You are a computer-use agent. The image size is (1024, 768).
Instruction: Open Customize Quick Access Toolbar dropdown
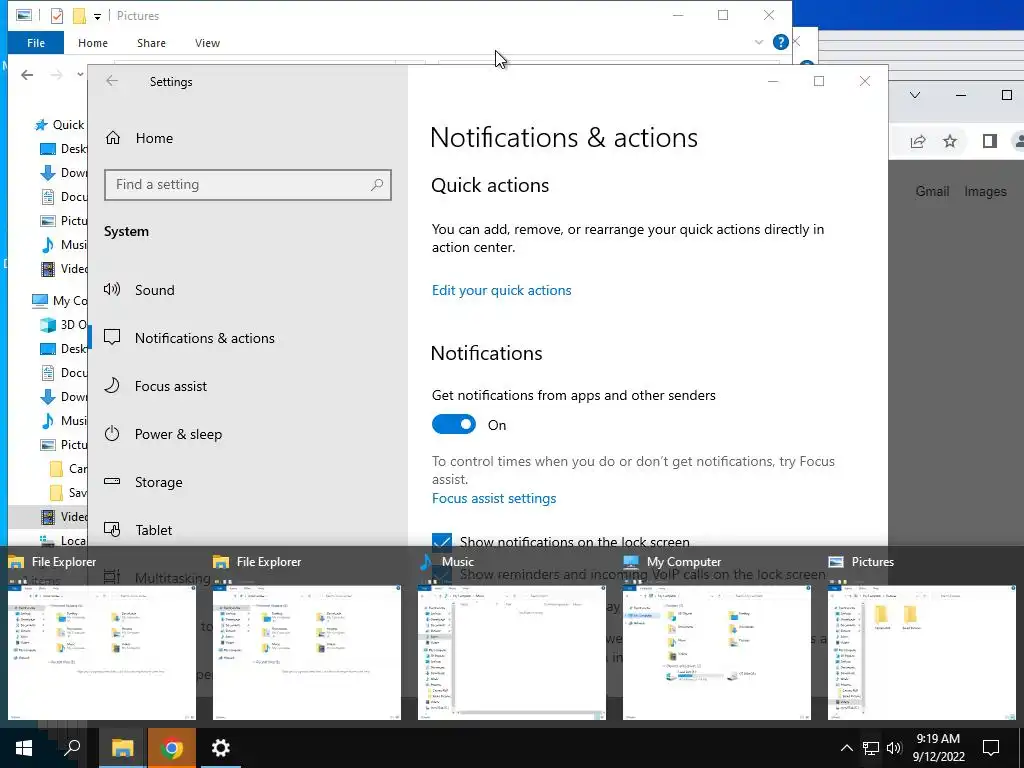(97, 16)
